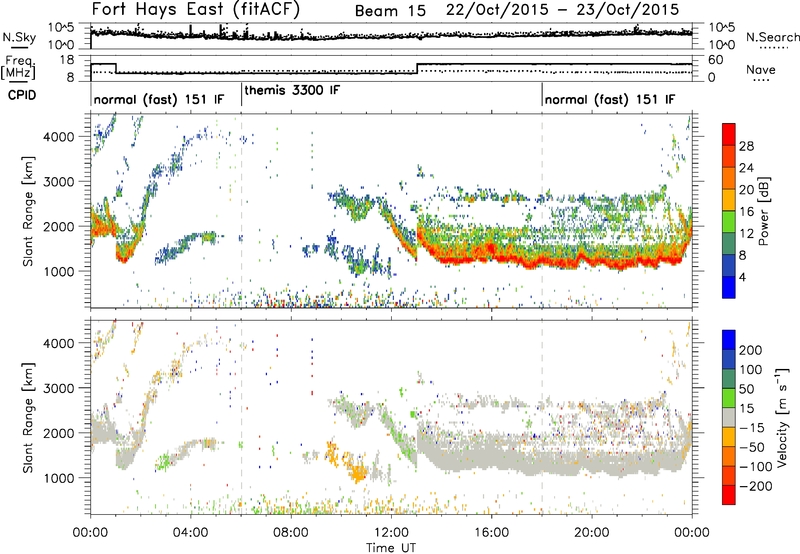Click the 'Freq. [MHz]' axis label
The image size is (800, 554).
(18, 67)
